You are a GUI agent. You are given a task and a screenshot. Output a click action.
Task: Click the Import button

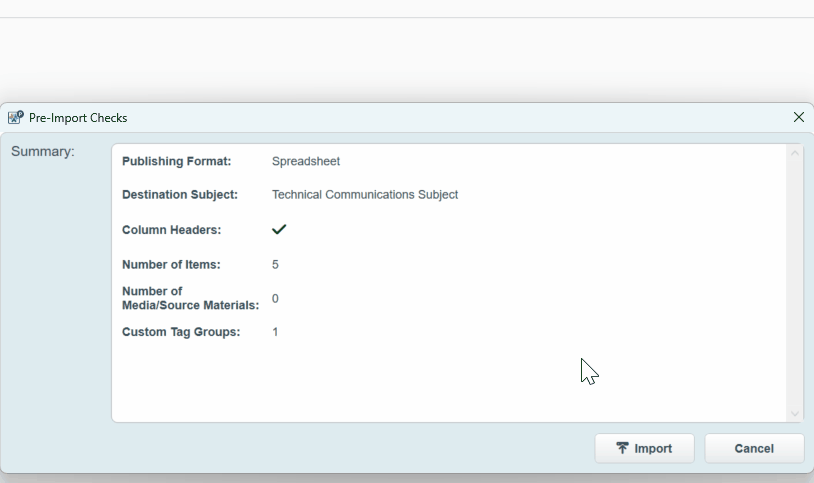click(x=644, y=448)
